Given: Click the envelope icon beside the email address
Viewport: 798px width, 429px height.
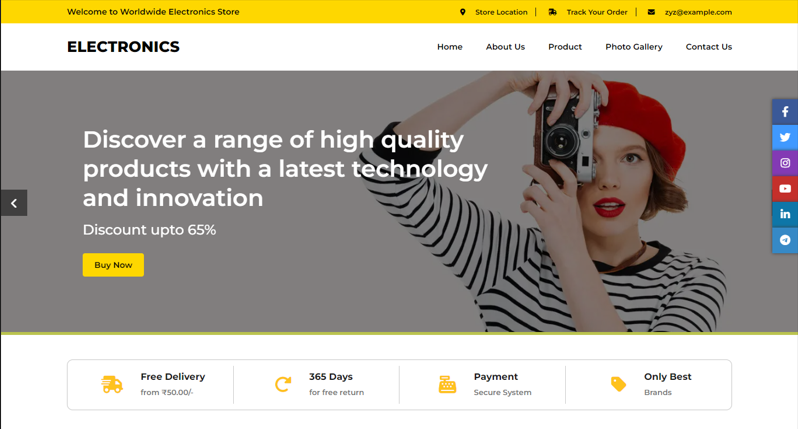Looking at the screenshot, I should coord(651,12).
